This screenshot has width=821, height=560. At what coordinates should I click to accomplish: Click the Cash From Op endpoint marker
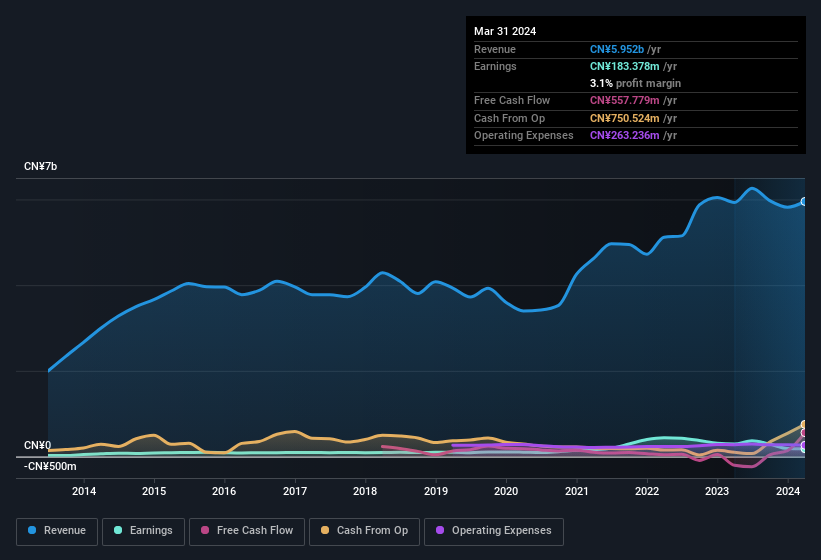tap(804, 424)
